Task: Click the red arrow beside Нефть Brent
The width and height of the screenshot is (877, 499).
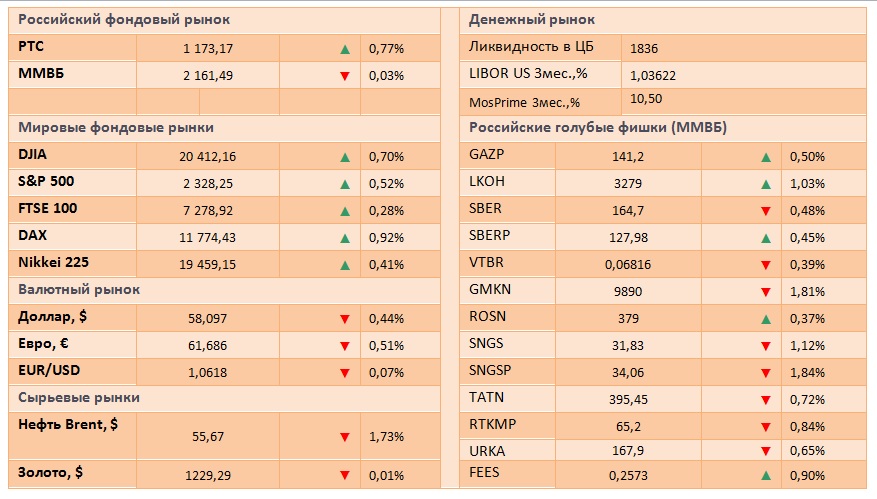Action: (344, 437)
